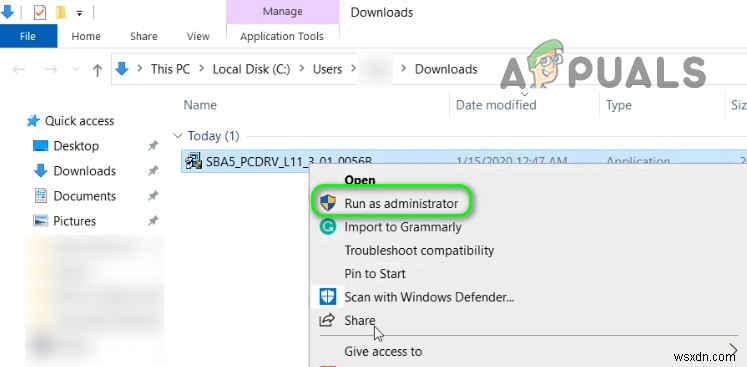Click Local Disk (C:) in the address path

[x=251, y=69]
